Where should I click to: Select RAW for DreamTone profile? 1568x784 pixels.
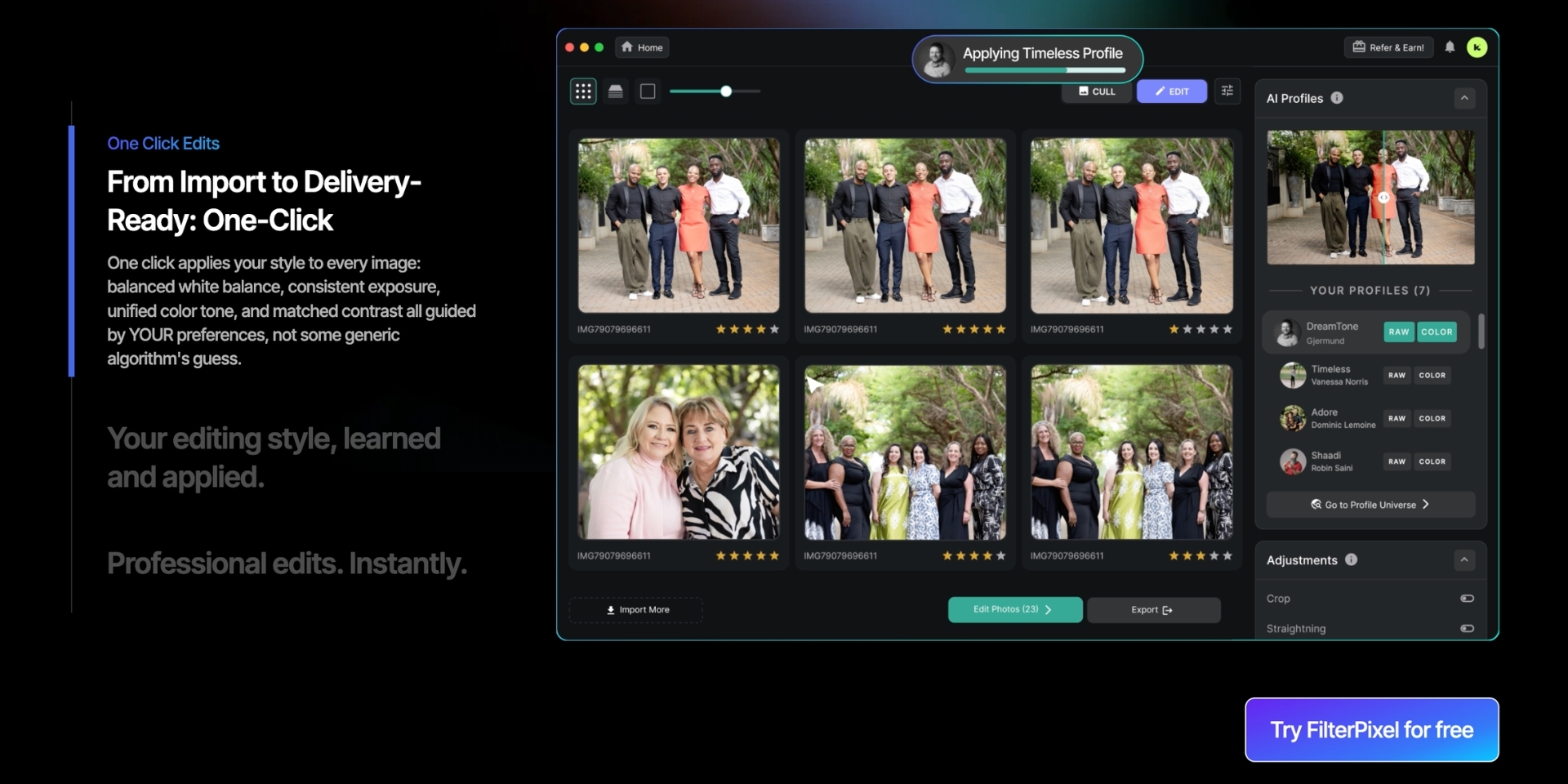(1399, 332)
